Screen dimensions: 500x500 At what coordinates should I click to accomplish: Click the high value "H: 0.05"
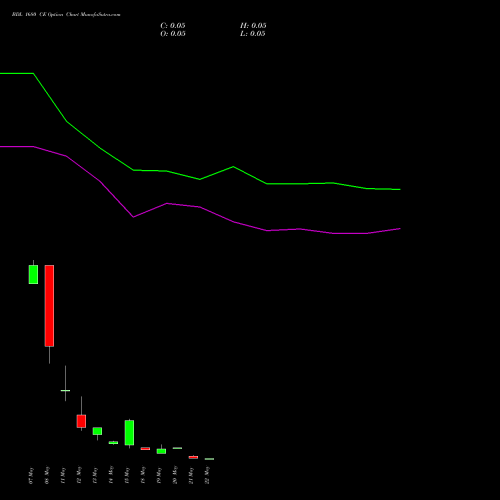click(253, 26)
